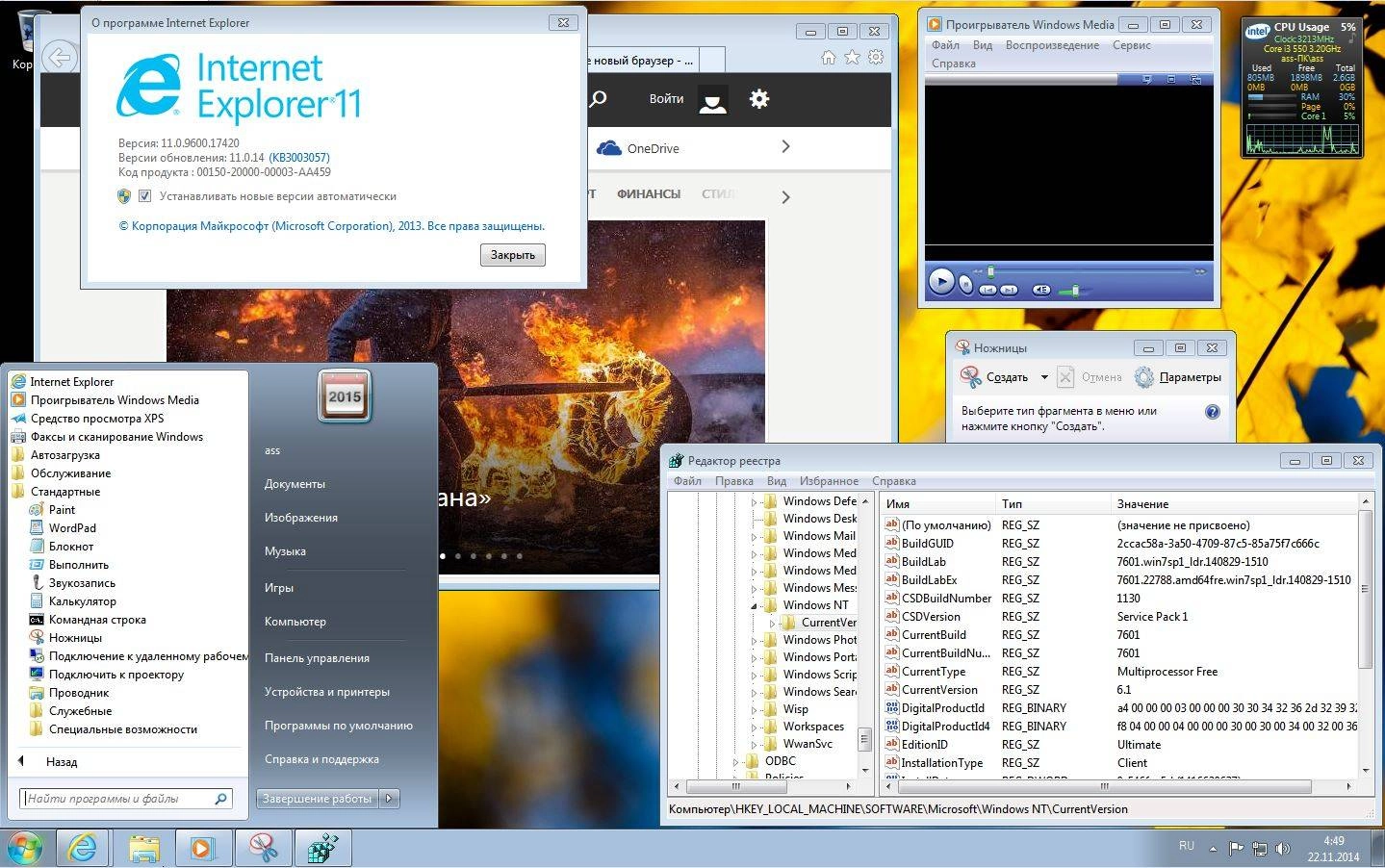The width and height of the screenshot is (1385, 868).
Task: Open Панель управления from the Start menu
Action: [x=317, y=658]
